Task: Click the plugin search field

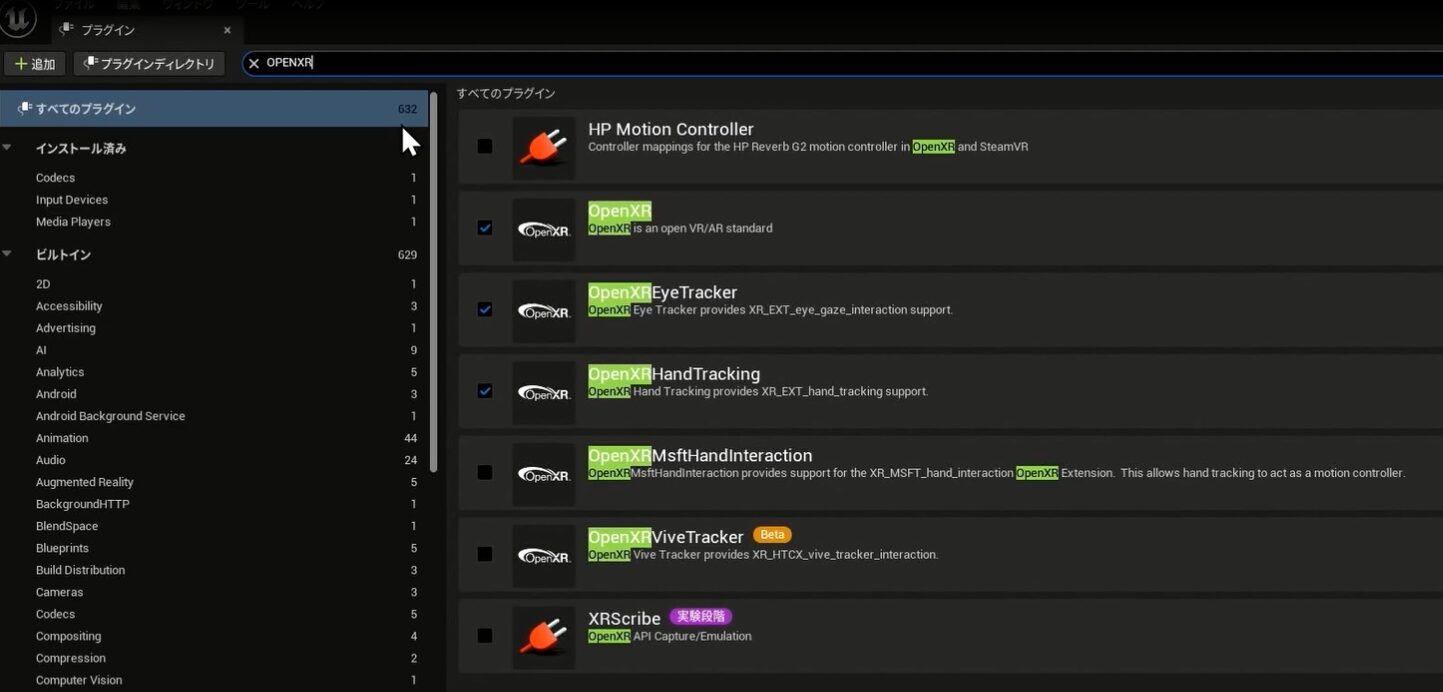Action: tap(800, 63)
